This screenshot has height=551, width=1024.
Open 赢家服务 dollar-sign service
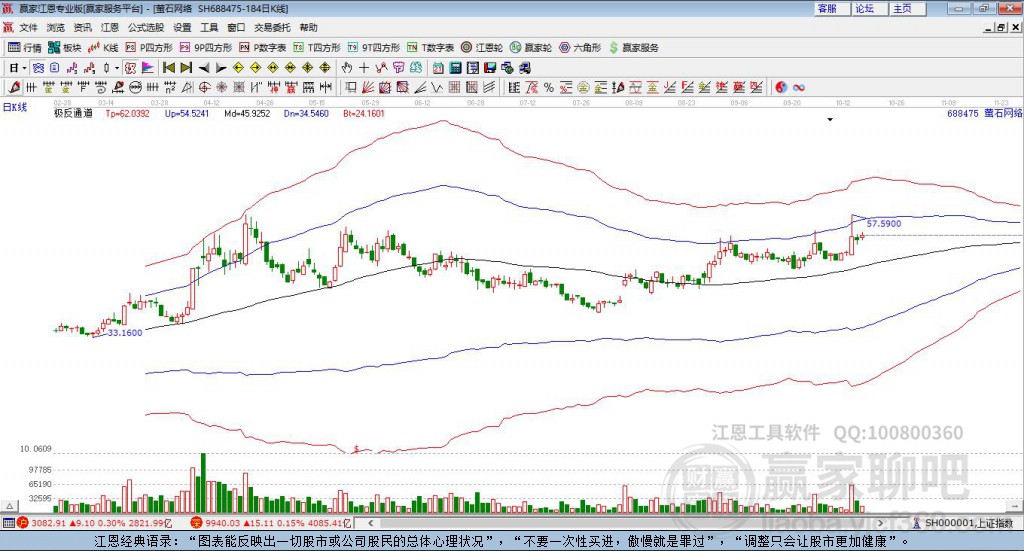[x=633, y=48]
